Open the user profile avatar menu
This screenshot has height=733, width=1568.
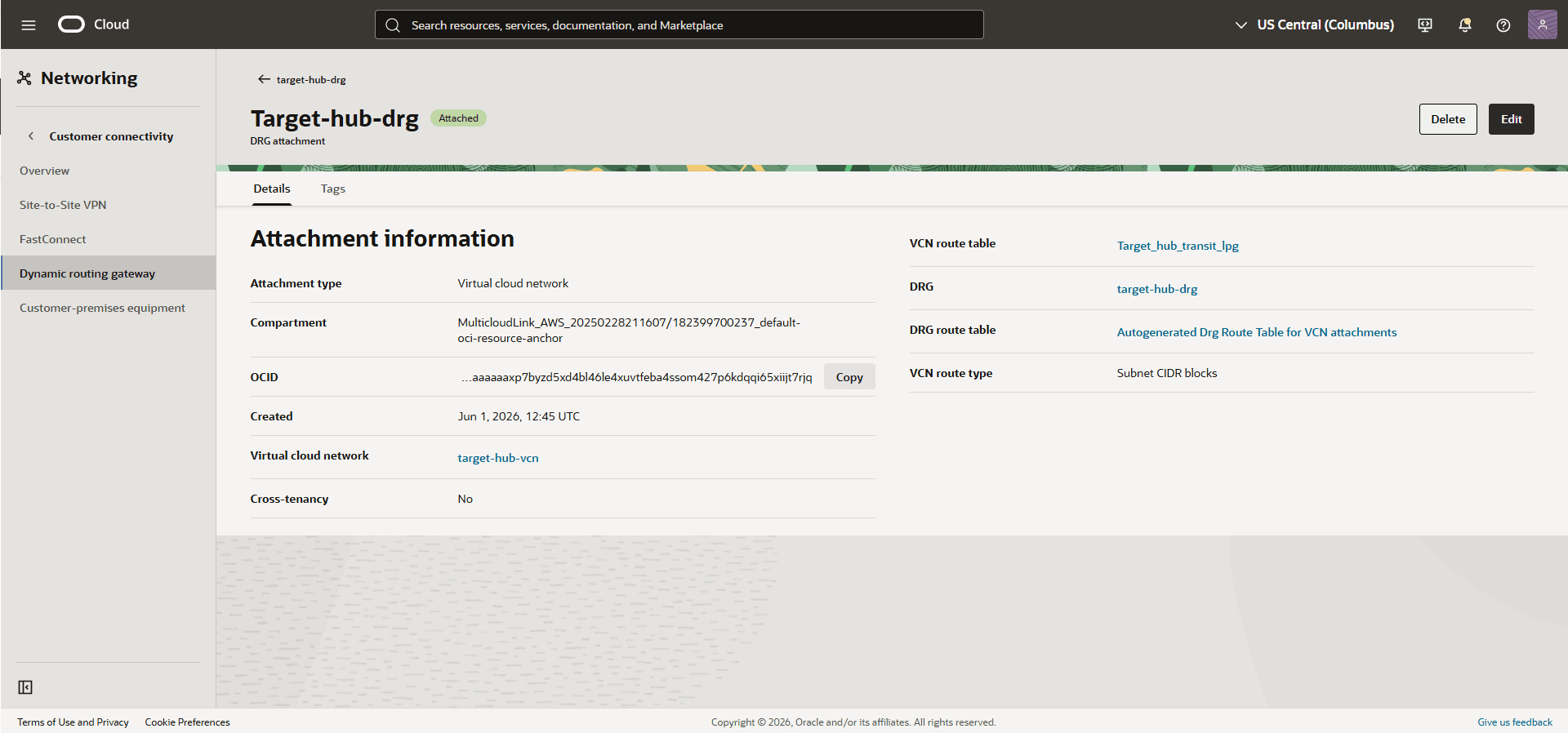click(1543, 24)
